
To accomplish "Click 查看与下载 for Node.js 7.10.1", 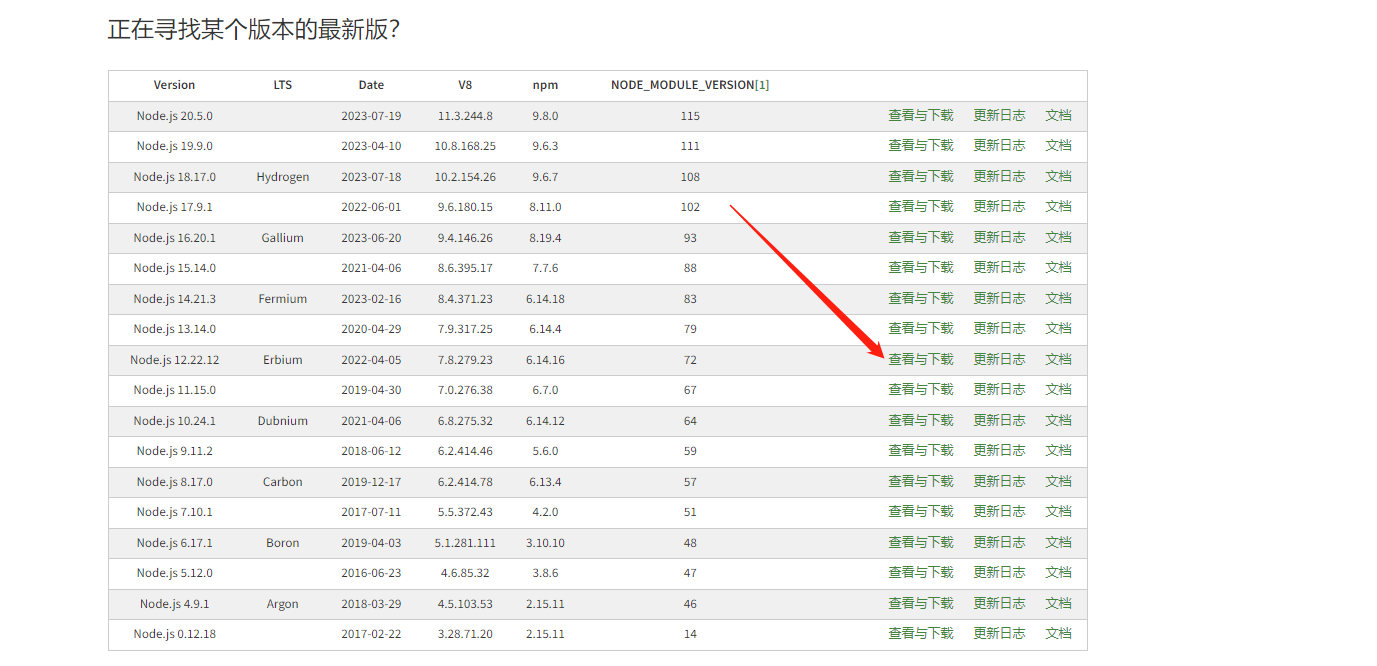I will [921, 511].
